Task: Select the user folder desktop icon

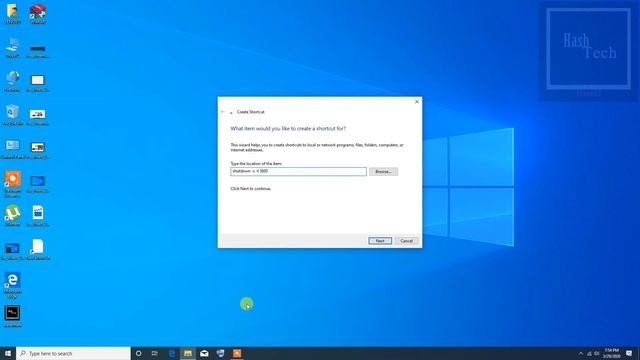Action: pos(13,14)
